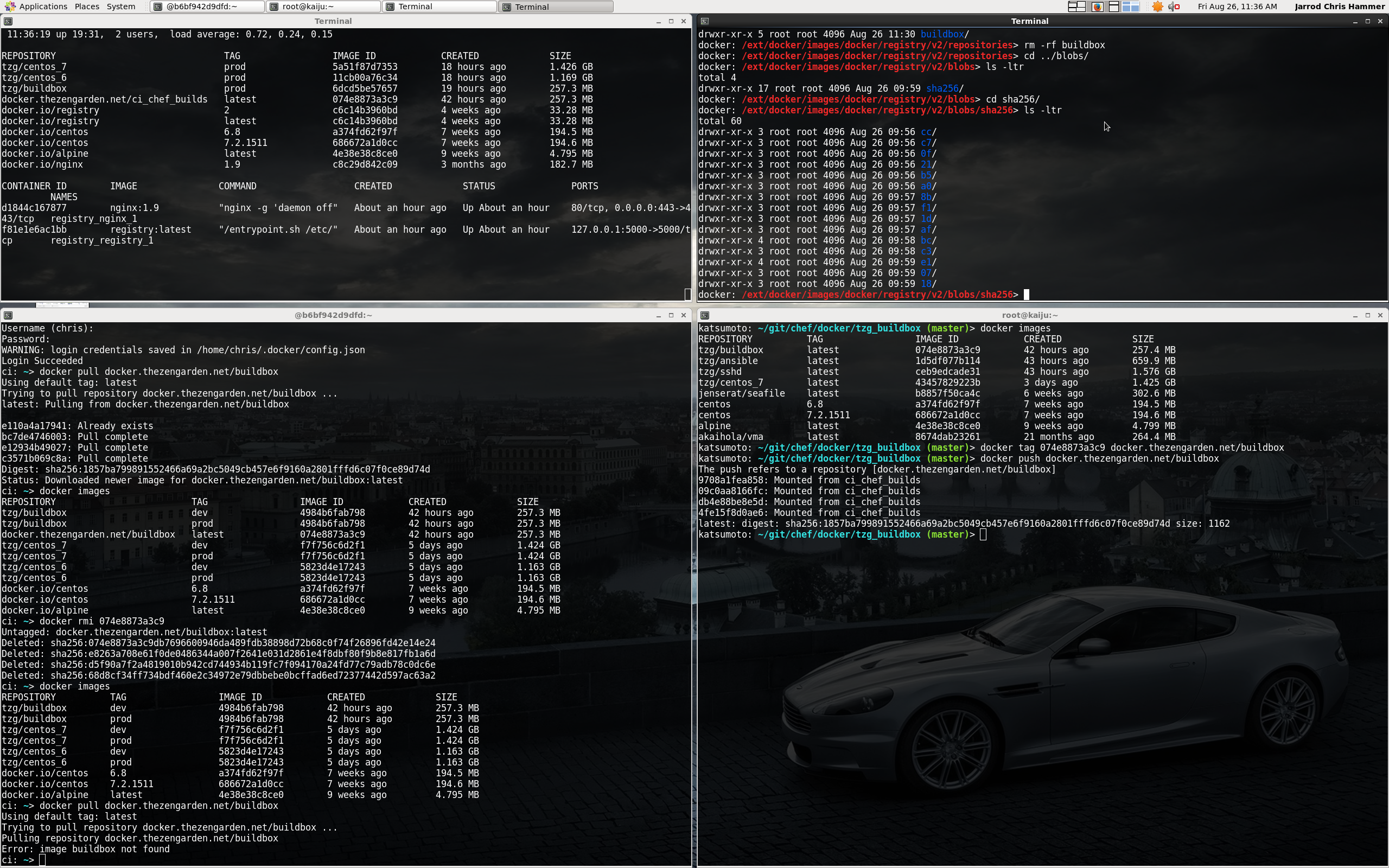Maximize the top-right Terminal window
Screen dimensions: 1389x868
click(x=1368, y=21)
